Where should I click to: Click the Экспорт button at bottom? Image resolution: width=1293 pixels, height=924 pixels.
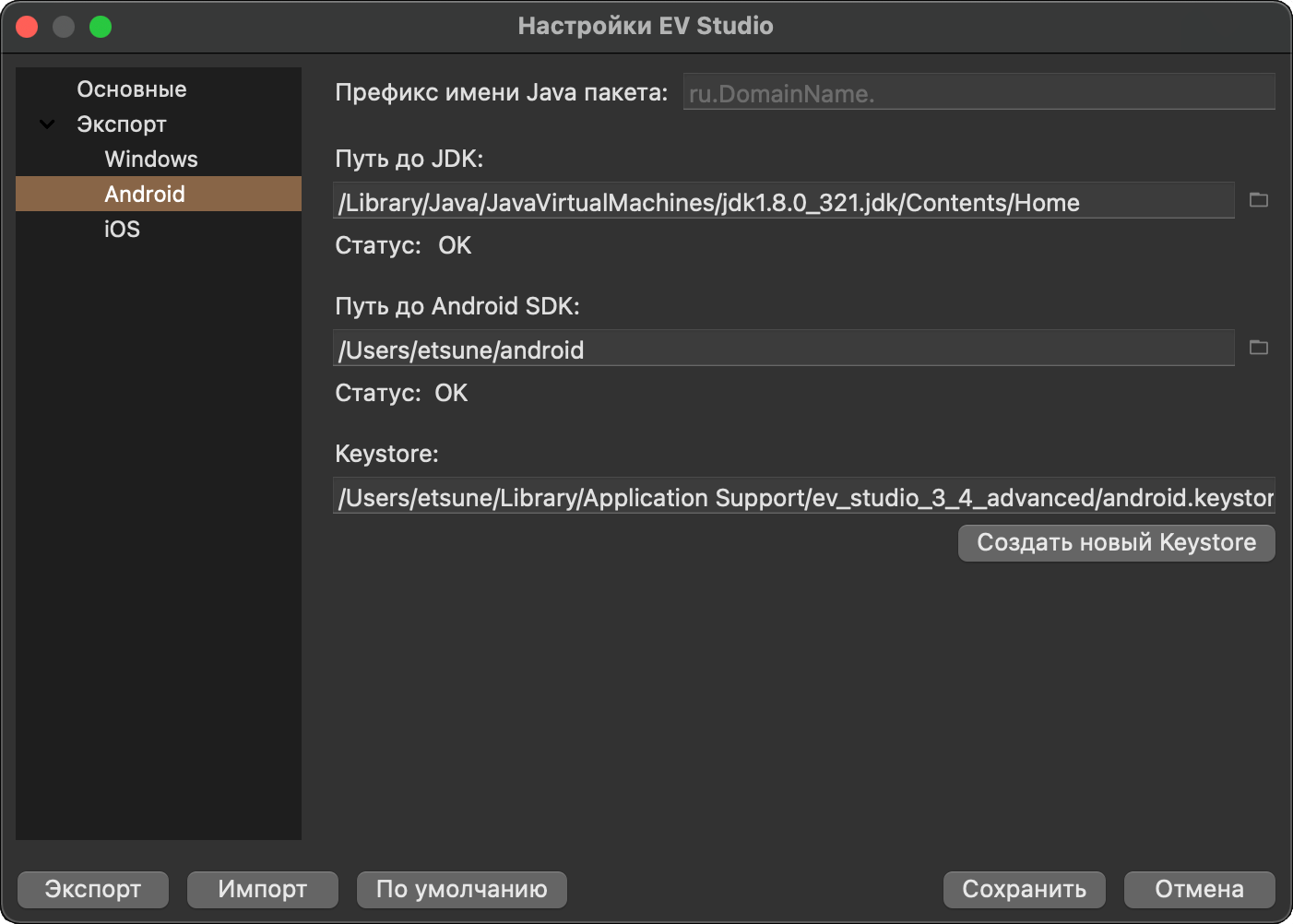tap(92, 889)
